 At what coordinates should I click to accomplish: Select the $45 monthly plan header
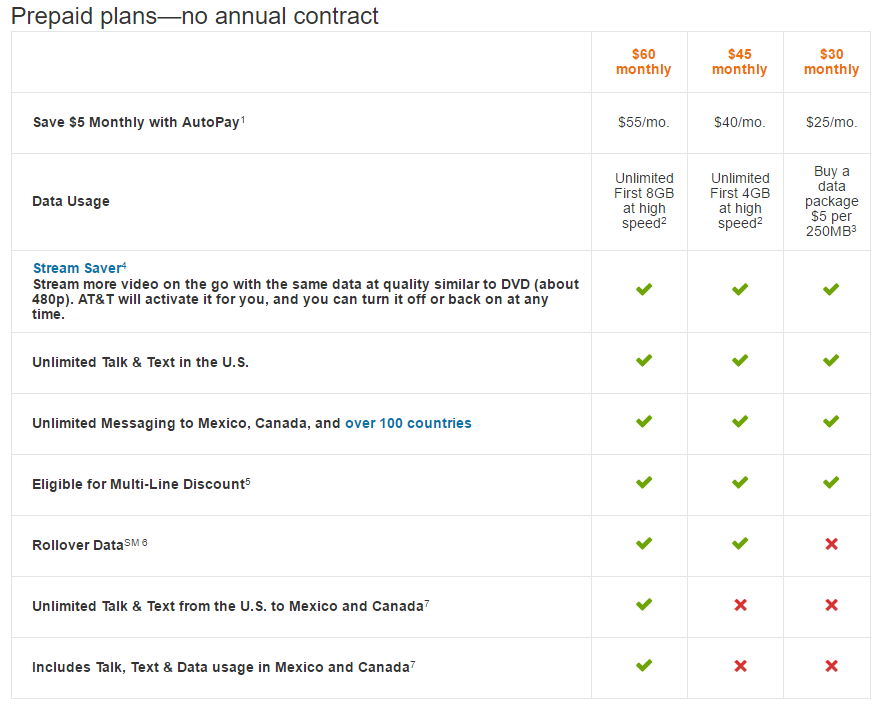coord(739,62)
